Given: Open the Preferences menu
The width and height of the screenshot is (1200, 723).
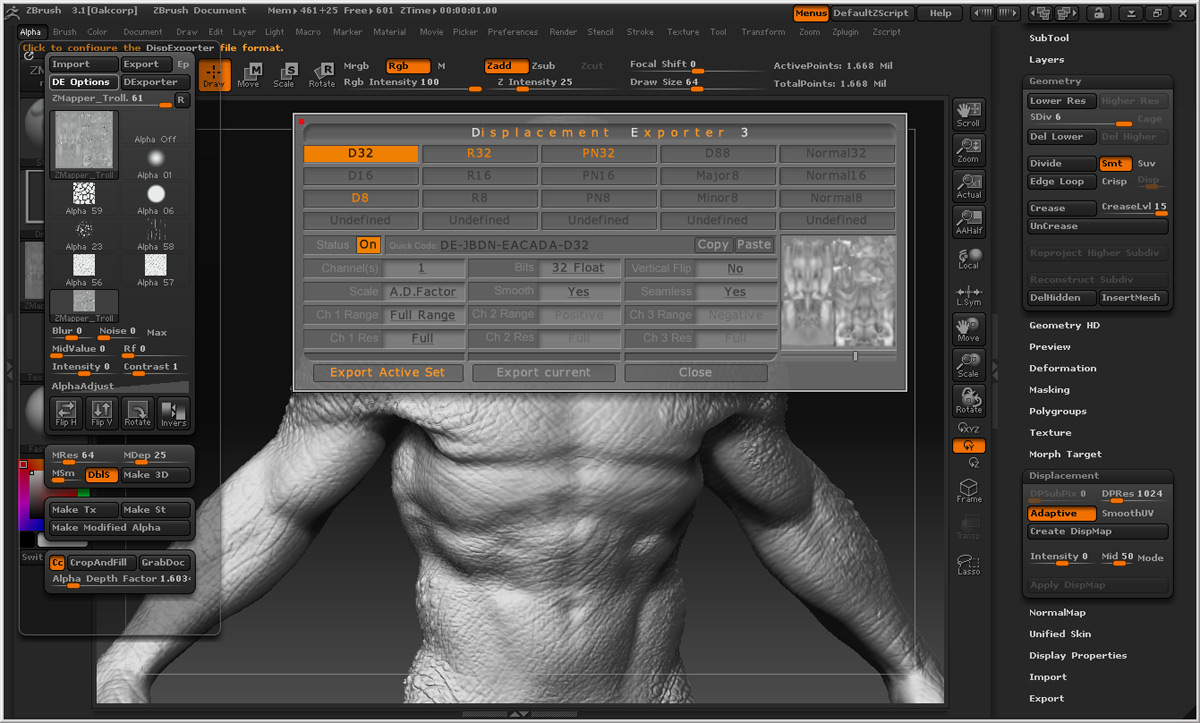Looking at the screenshot, I should pos(512,32).
